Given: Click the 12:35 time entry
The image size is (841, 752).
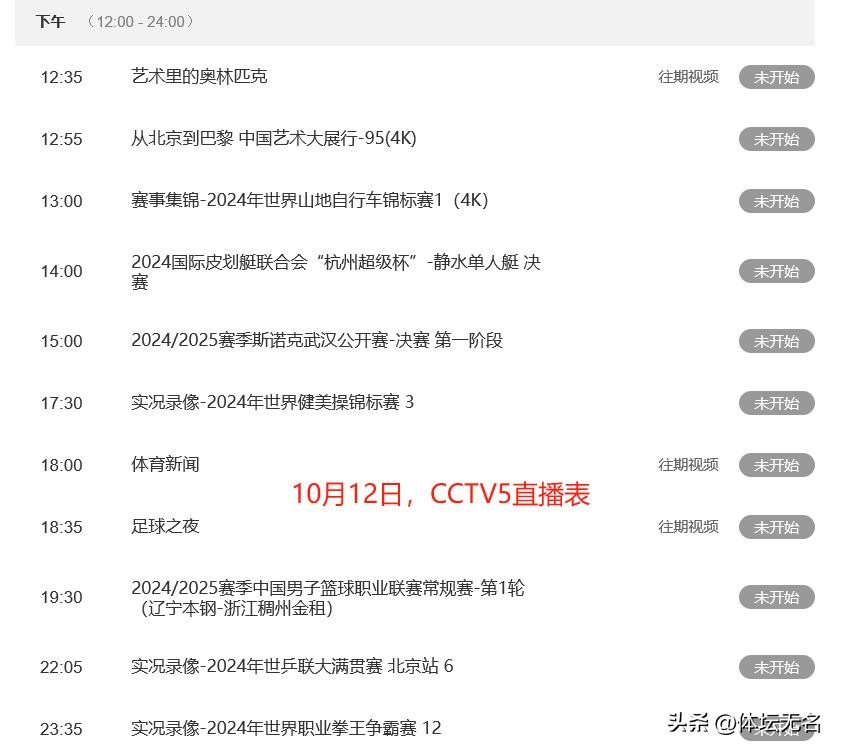Looking at the screenshot, I should pyautogui.click(x=62, y=78).
